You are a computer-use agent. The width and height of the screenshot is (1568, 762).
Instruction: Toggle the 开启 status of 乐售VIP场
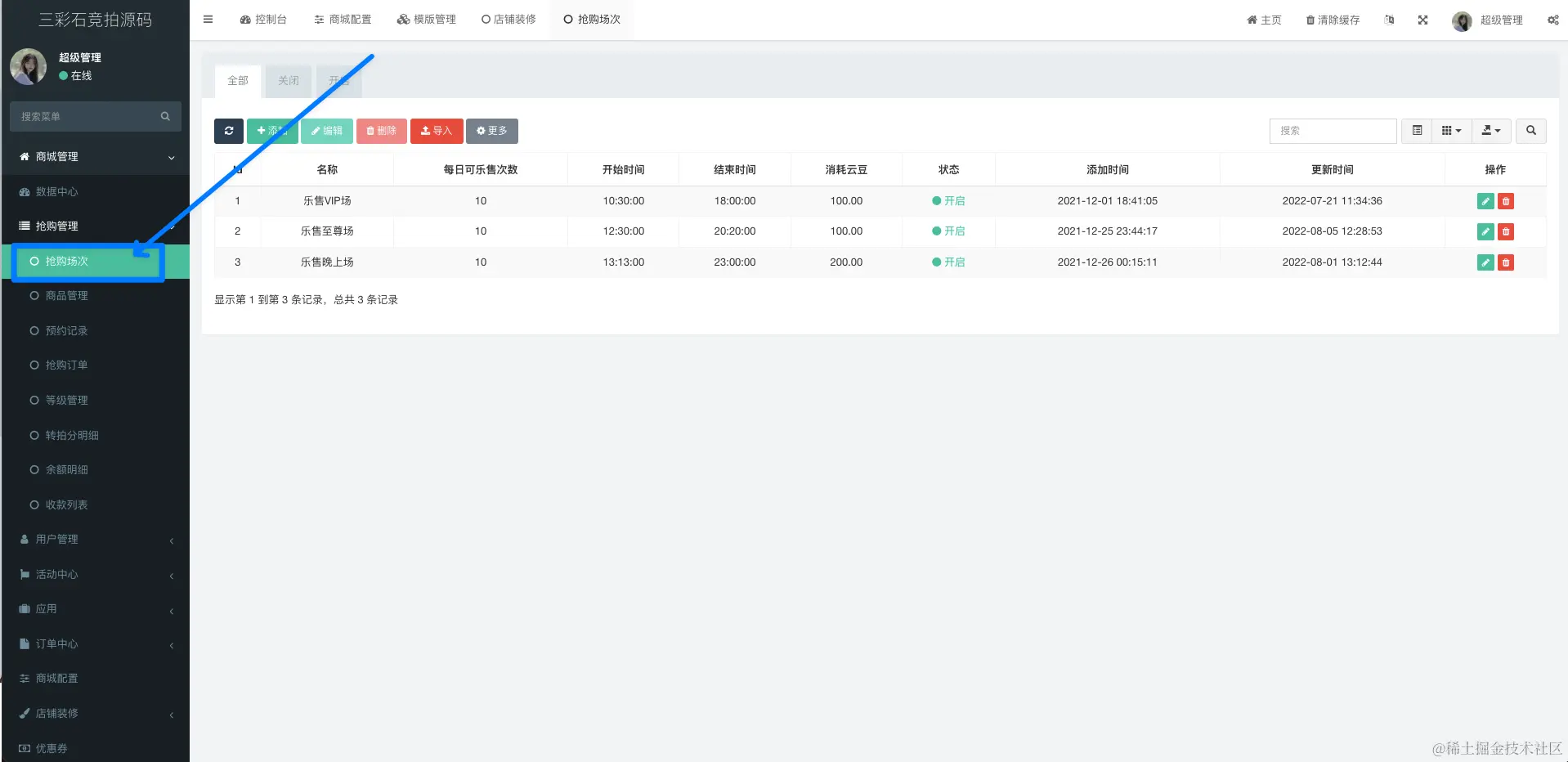tap(948, 201)
